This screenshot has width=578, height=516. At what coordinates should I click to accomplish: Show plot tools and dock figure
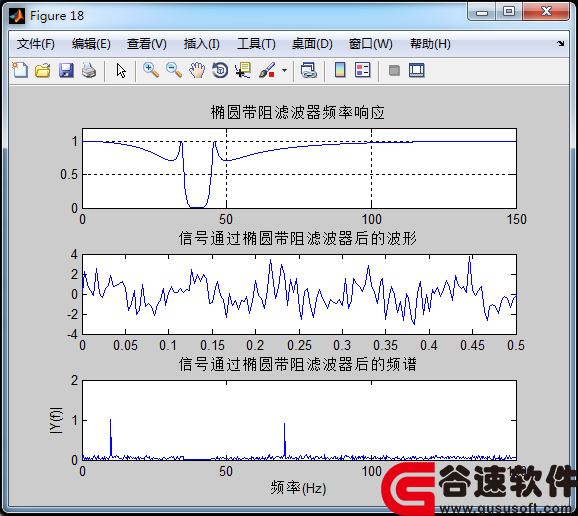click(417, 70)
